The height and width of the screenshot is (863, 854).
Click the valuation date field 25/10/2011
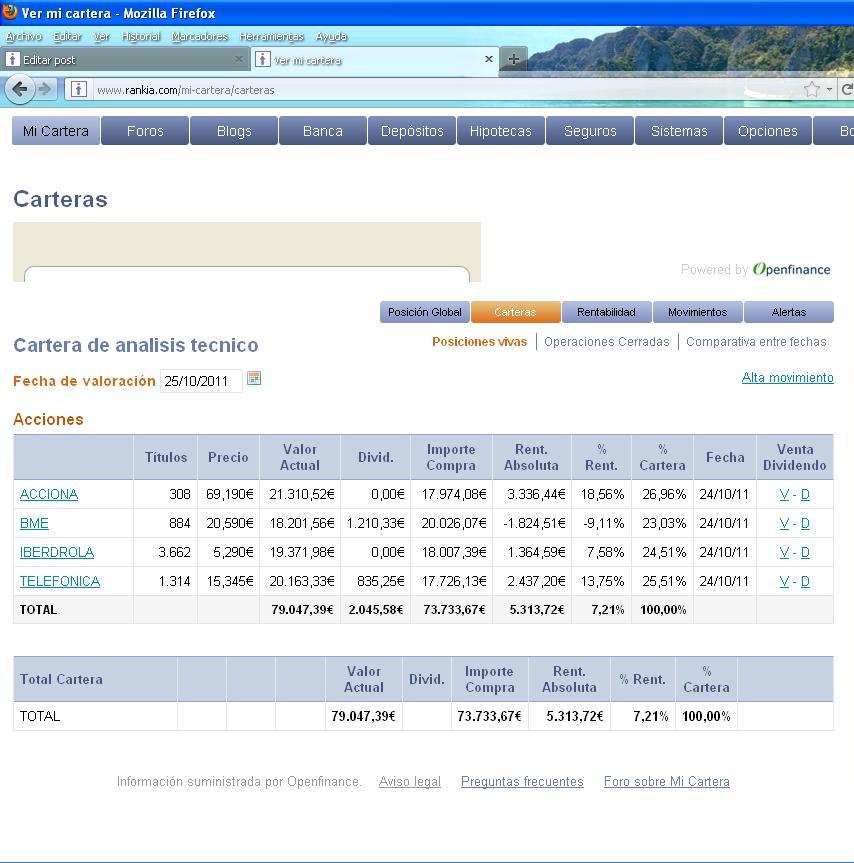tap(201, 381)
